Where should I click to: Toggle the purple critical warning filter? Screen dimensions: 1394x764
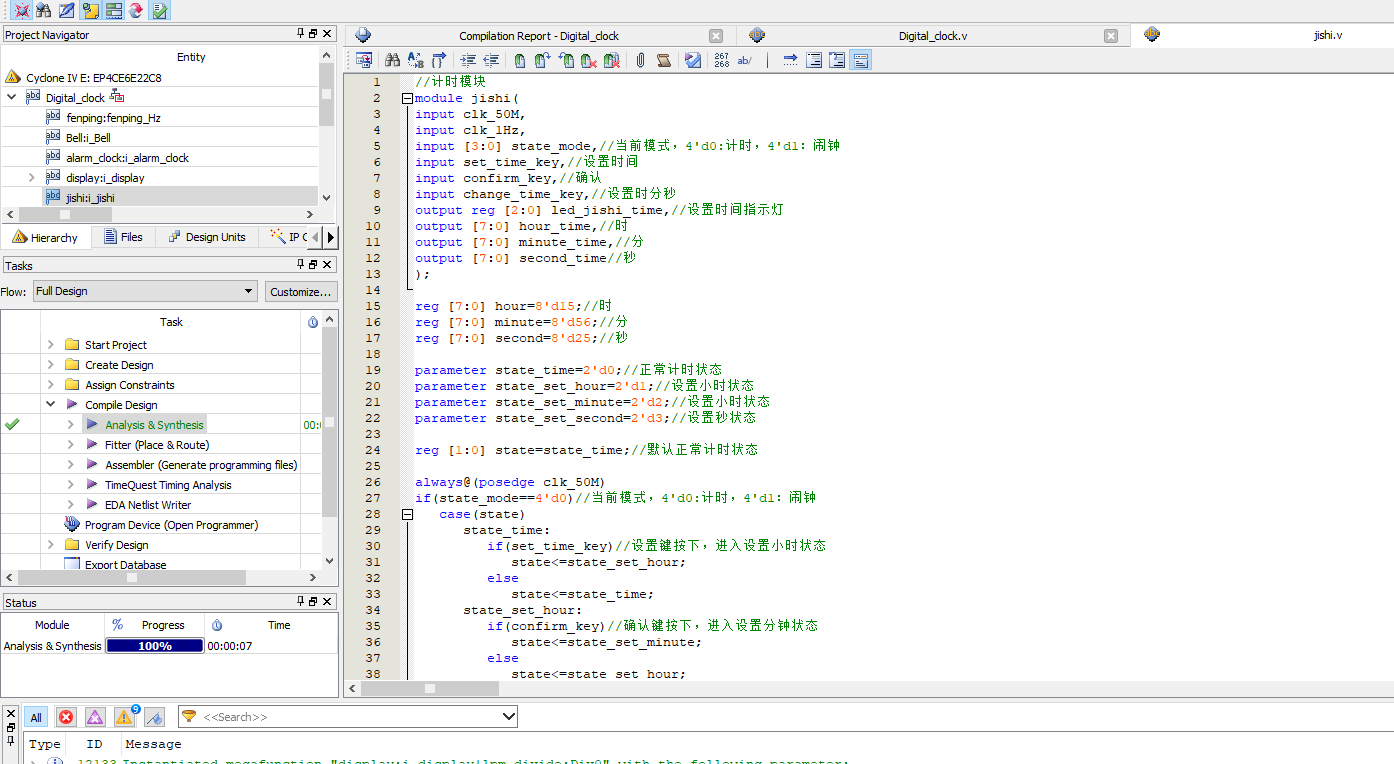[x=95, y=717]
